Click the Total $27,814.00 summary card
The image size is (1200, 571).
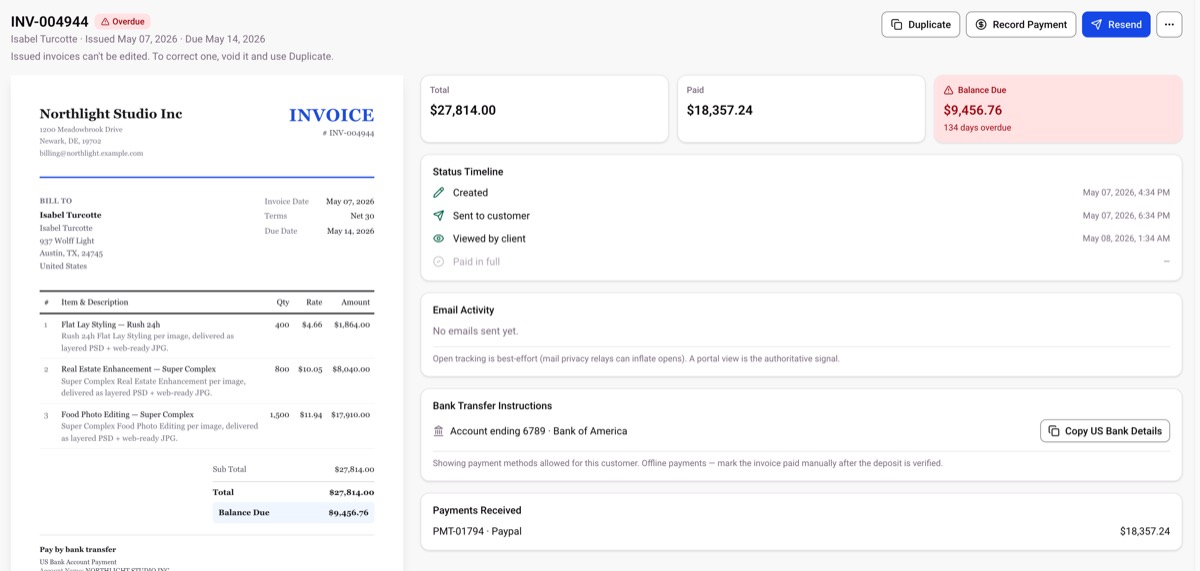point(544,109)
